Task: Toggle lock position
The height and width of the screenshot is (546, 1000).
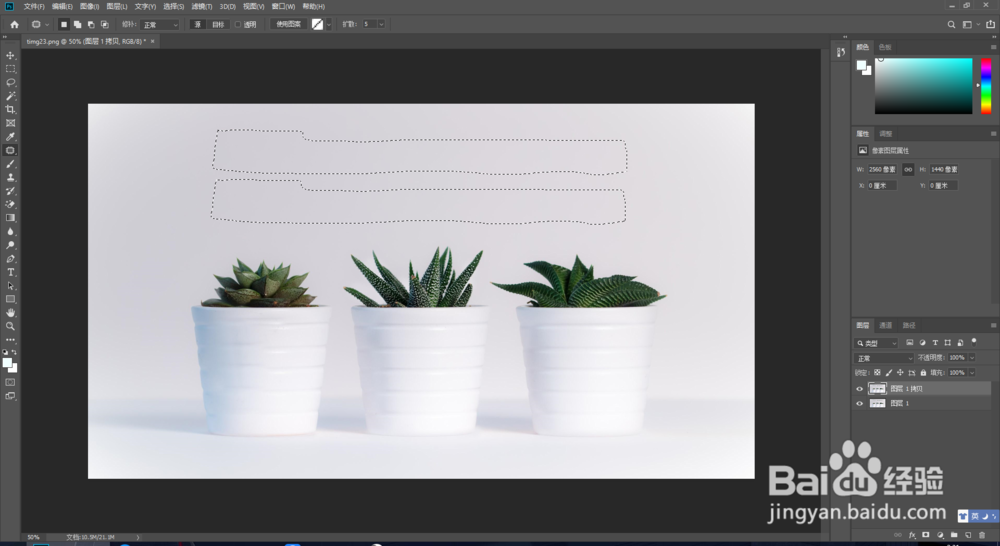Action: point(901,373)
